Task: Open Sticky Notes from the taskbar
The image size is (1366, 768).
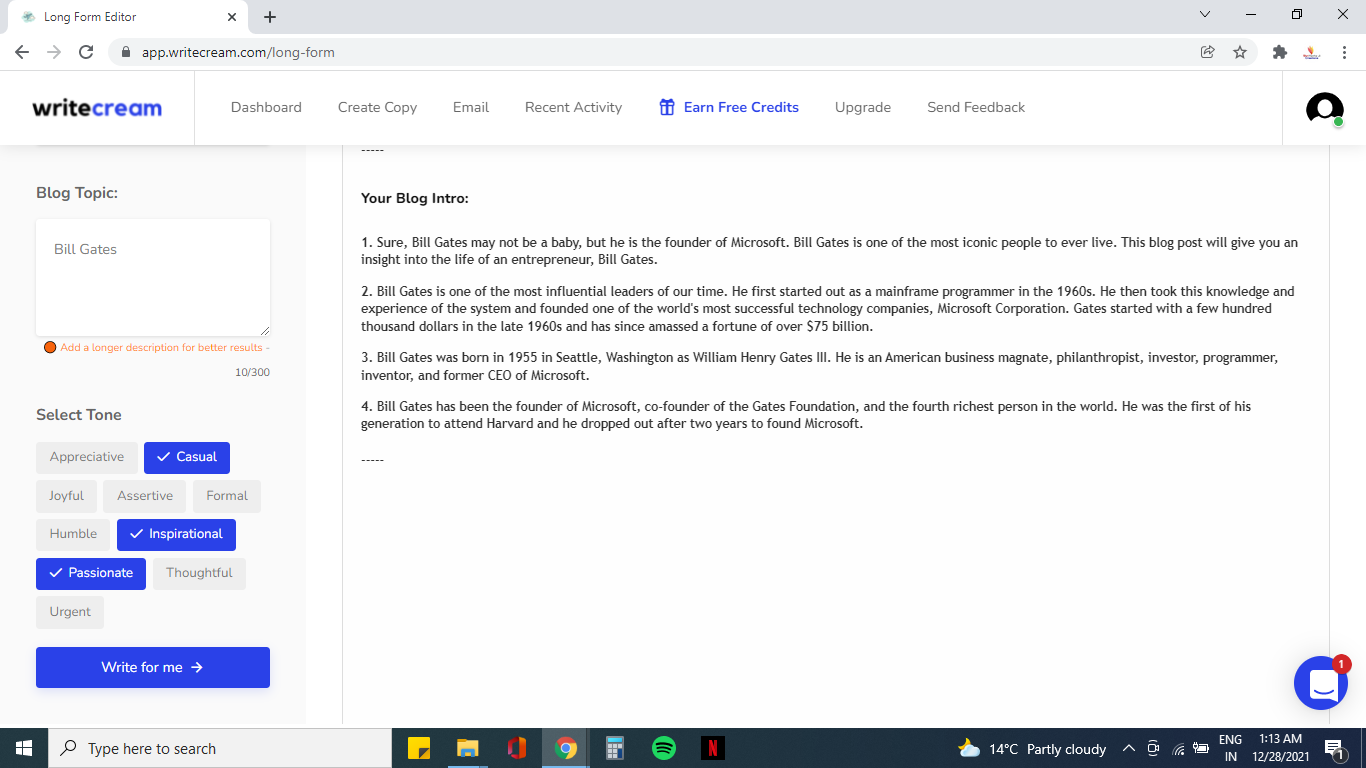Action: pos(419,748)
